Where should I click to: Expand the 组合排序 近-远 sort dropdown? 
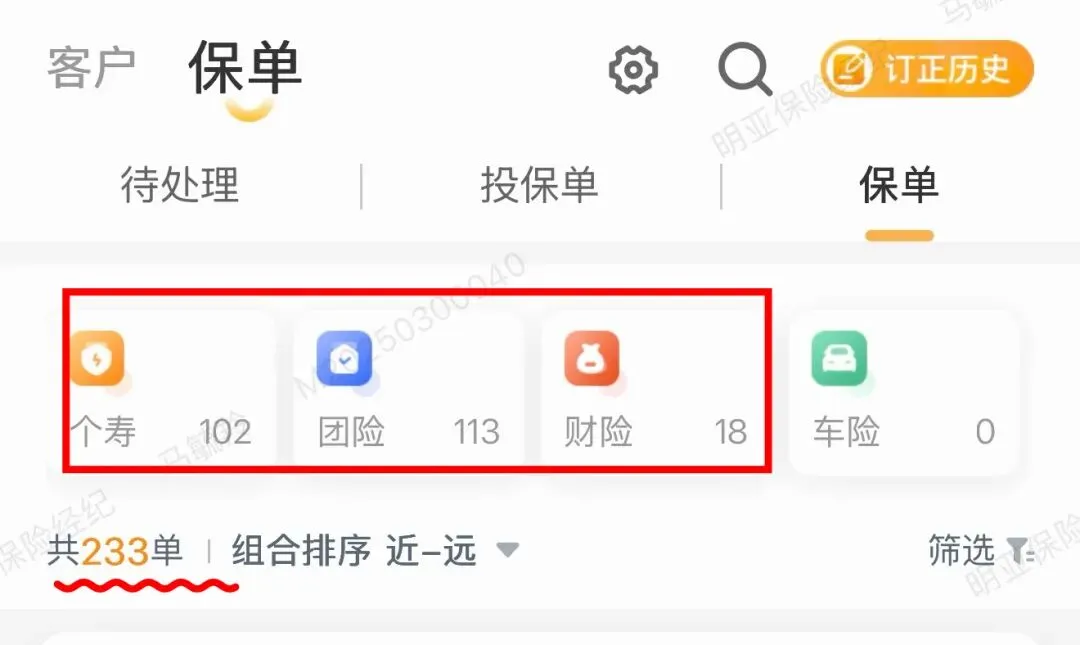click(375, 551)
